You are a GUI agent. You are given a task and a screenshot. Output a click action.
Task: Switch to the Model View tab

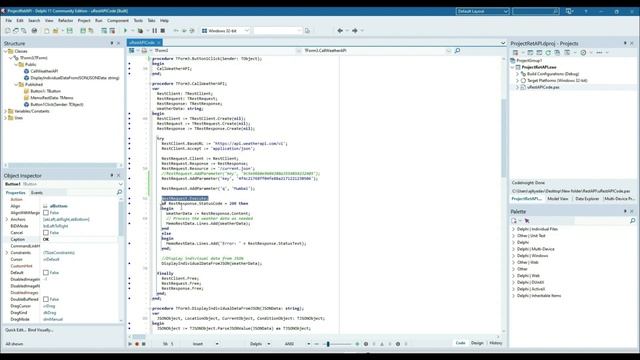(558, 199)
